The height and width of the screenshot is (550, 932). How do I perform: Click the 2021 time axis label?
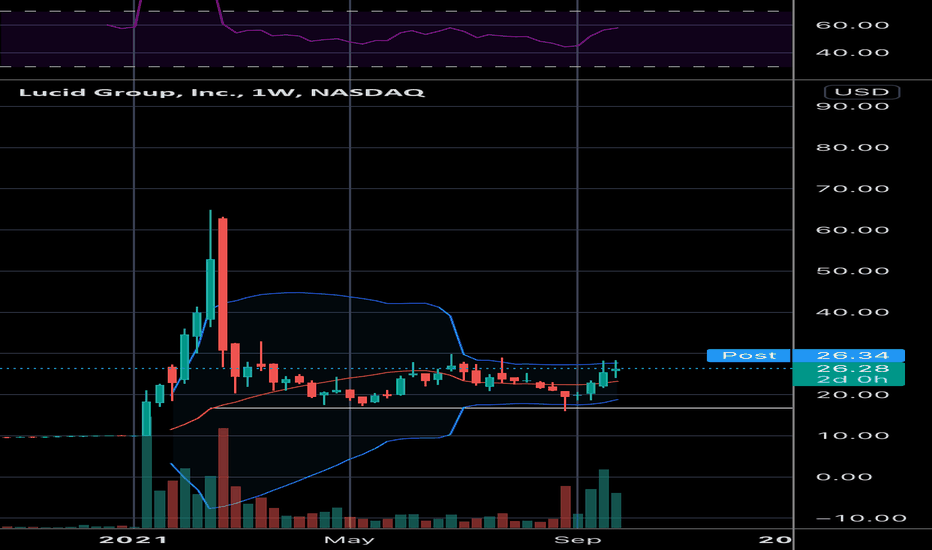click(x=133, y=540)
